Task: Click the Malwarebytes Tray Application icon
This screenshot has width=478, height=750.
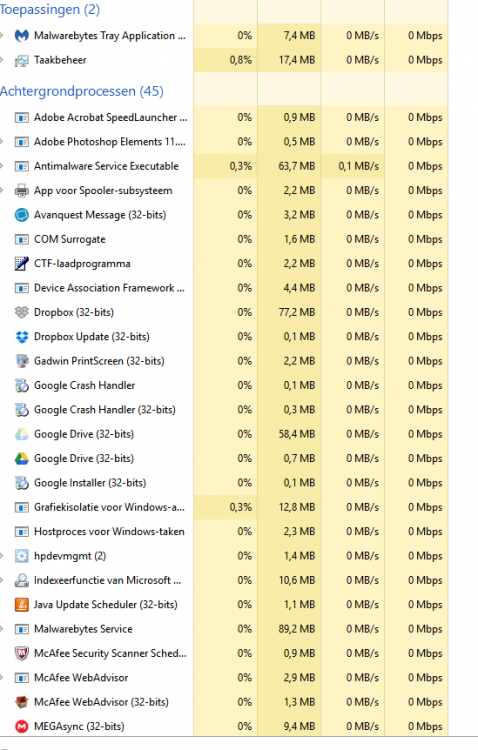Action: [22, 36]
